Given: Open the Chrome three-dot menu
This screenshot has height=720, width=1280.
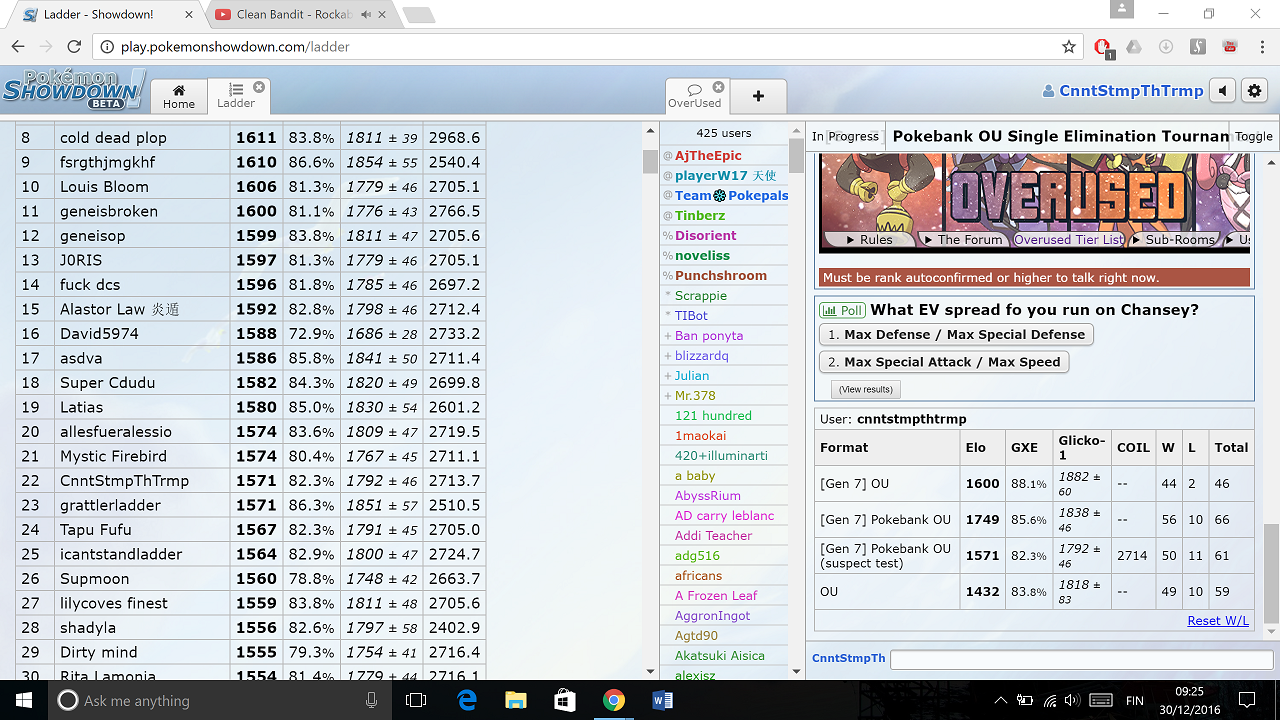Looking at the screenshot, I should 1261,47.
